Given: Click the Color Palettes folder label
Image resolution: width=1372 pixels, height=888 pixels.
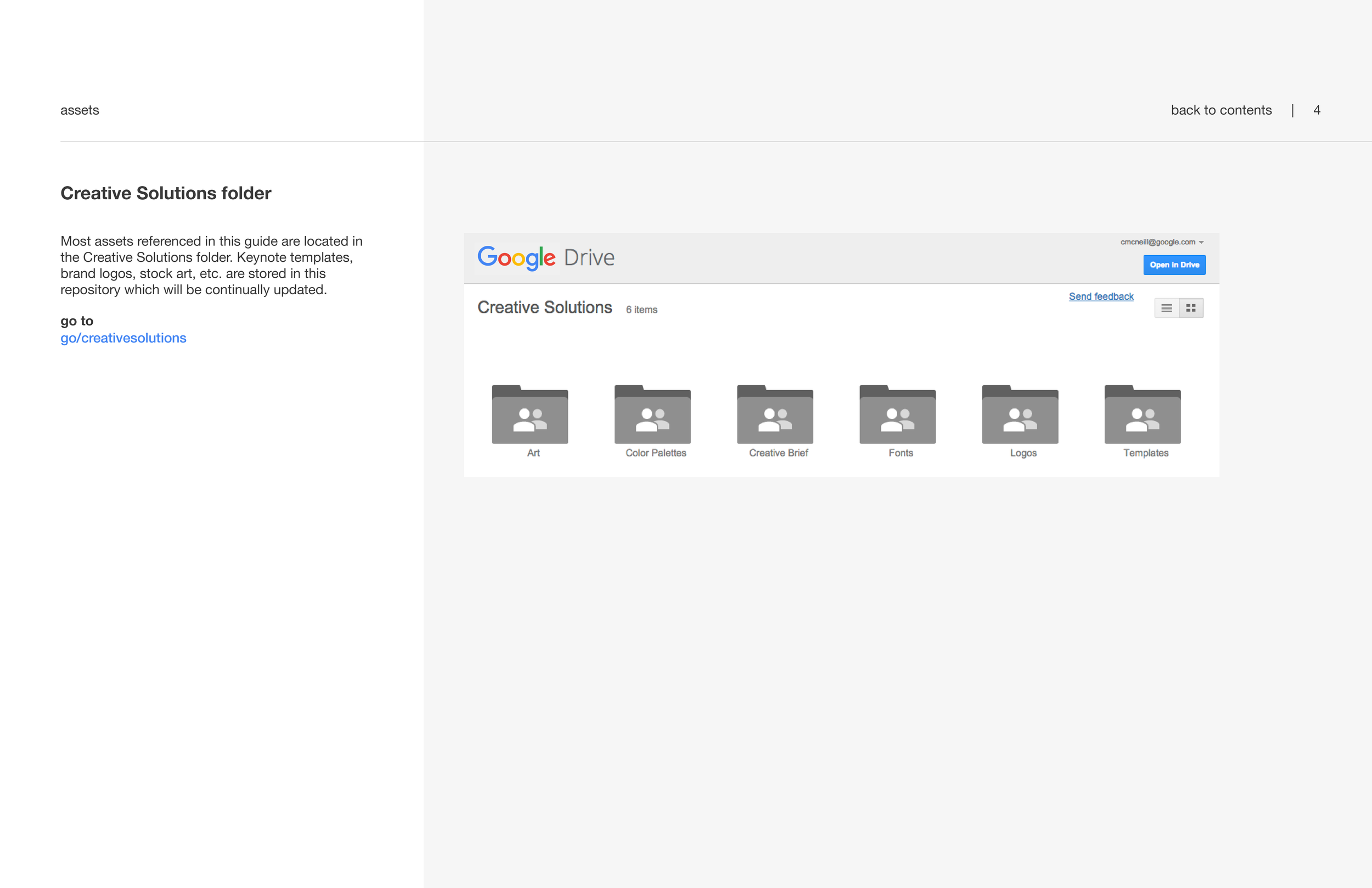Looking at the screenshot, I should 655,453.
